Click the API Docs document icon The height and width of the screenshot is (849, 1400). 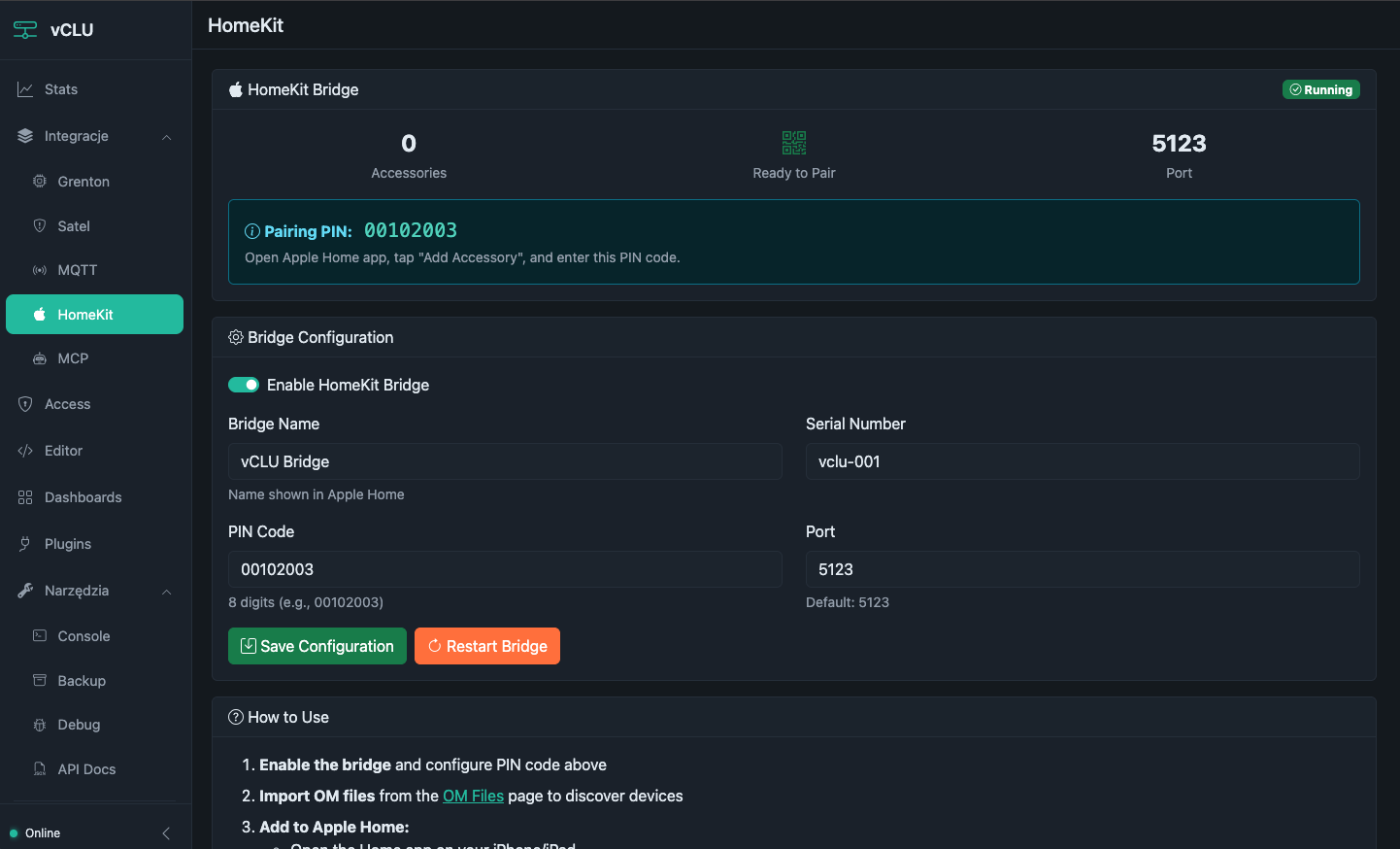(40, 769)
